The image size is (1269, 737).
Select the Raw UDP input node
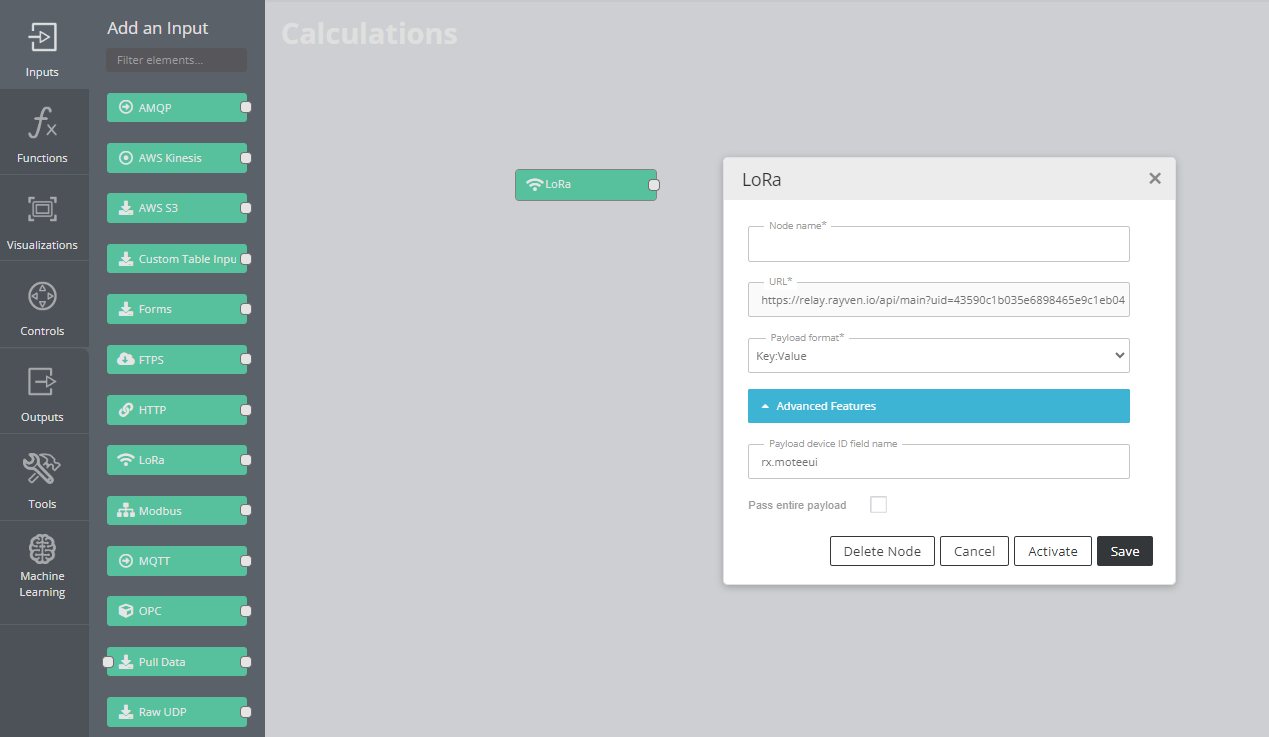tap(177, 712)
